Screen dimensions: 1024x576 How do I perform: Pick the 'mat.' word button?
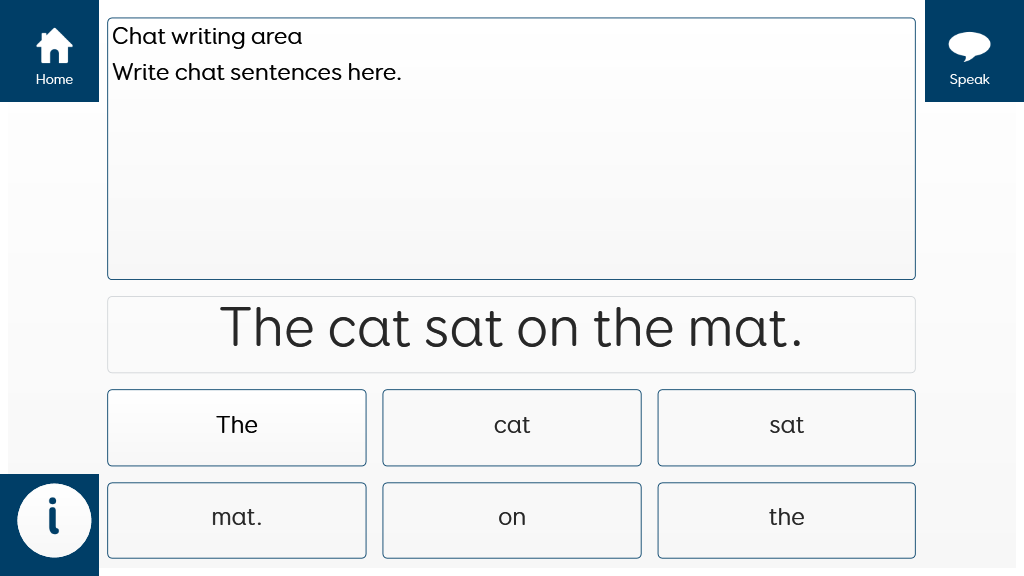(x=237, y=520)
